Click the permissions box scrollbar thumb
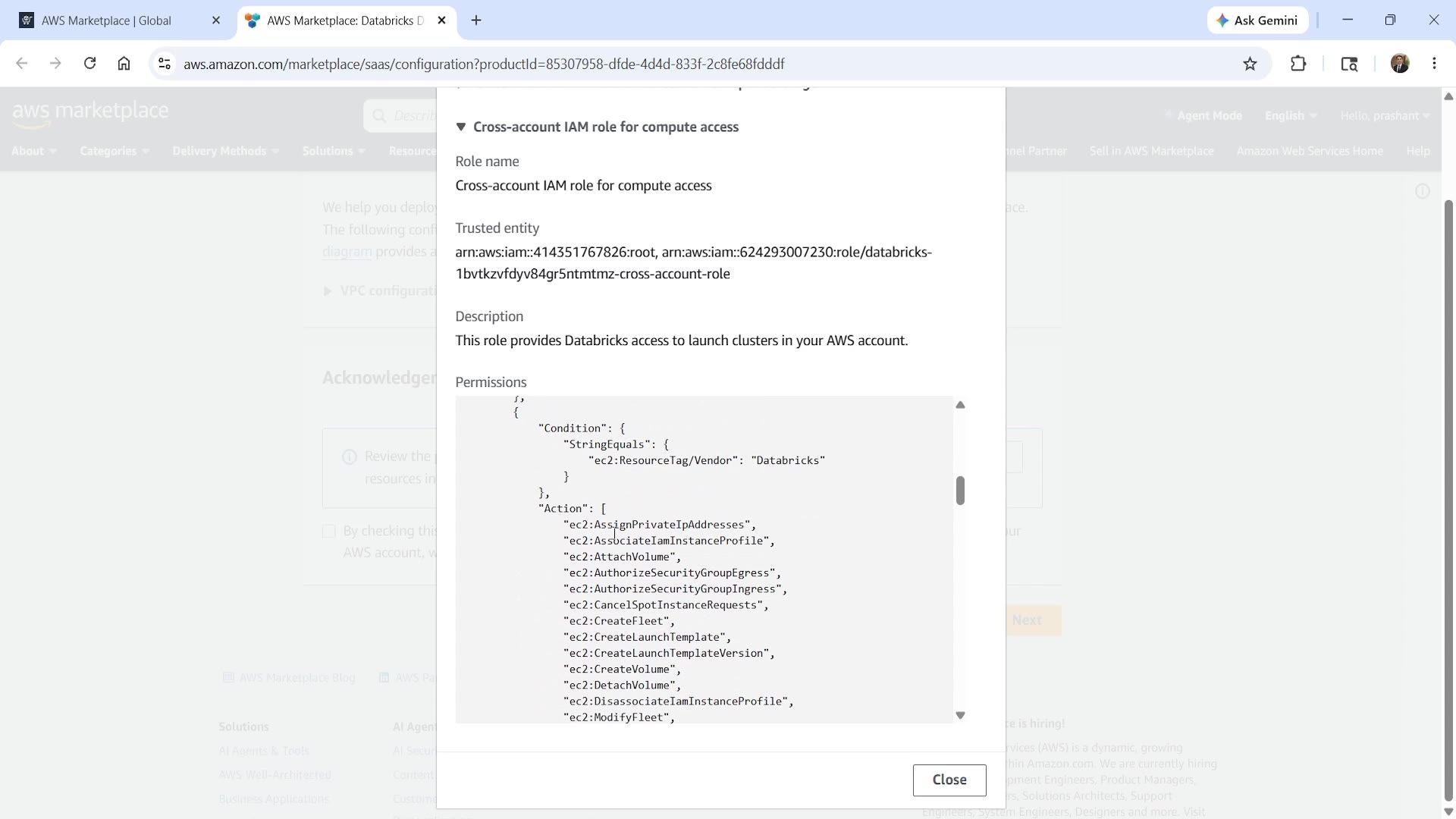The width and height of the screenshot is (1456, 819). point(960,491)
